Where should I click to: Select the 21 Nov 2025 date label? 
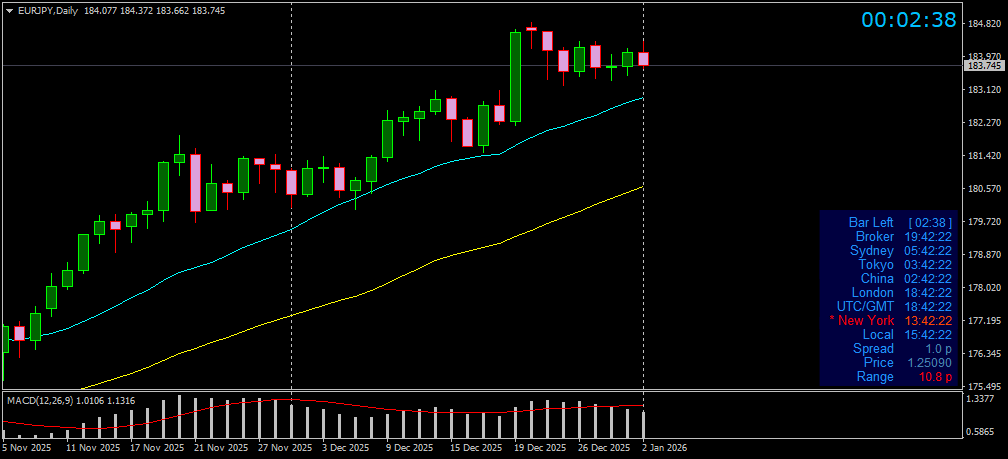(x=220, y=448)
